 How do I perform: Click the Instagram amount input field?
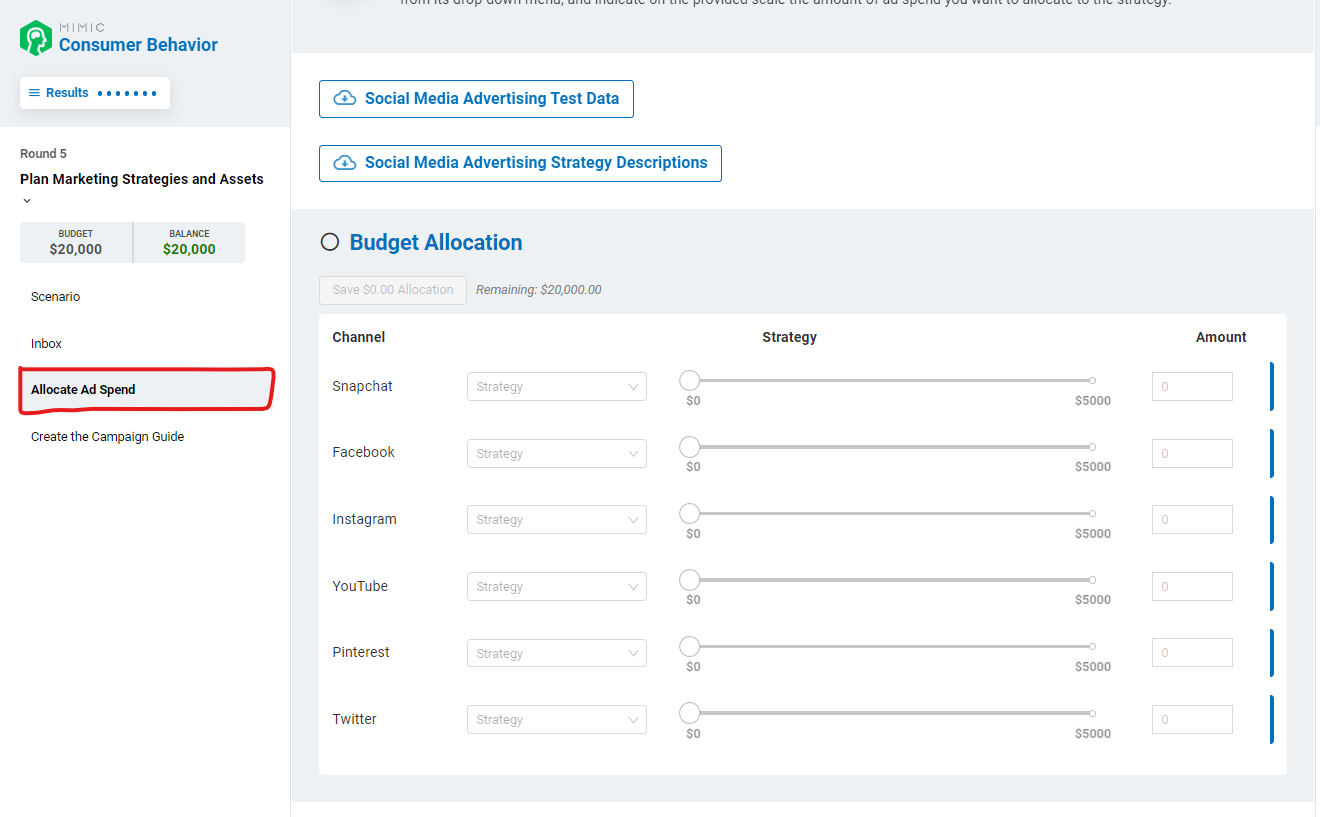point(1192,520)
